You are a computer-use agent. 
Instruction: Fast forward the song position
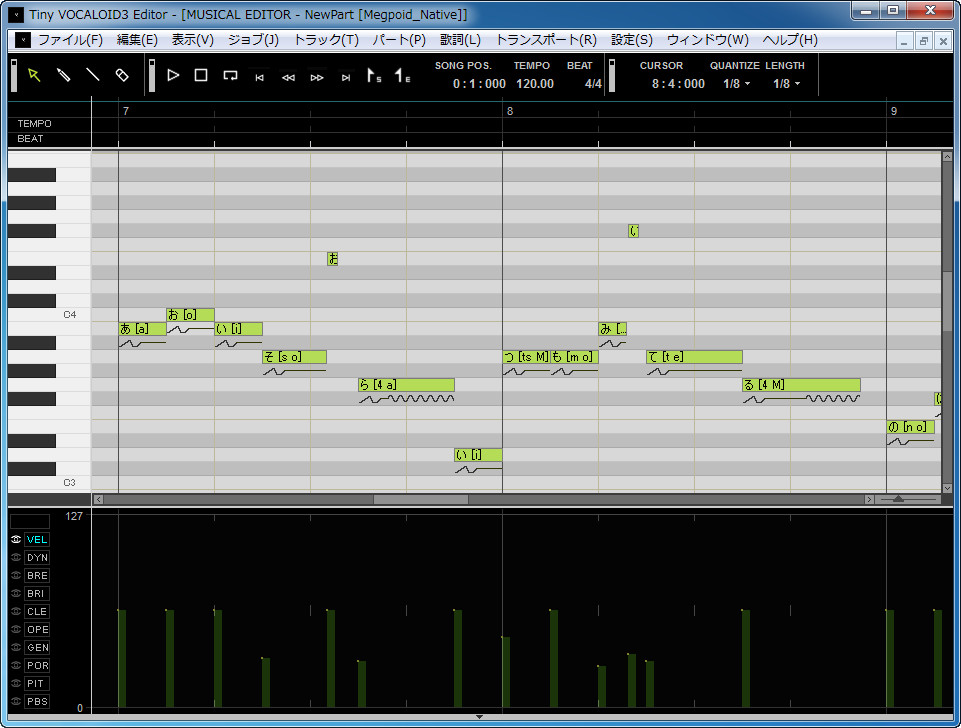pos(317,77)
